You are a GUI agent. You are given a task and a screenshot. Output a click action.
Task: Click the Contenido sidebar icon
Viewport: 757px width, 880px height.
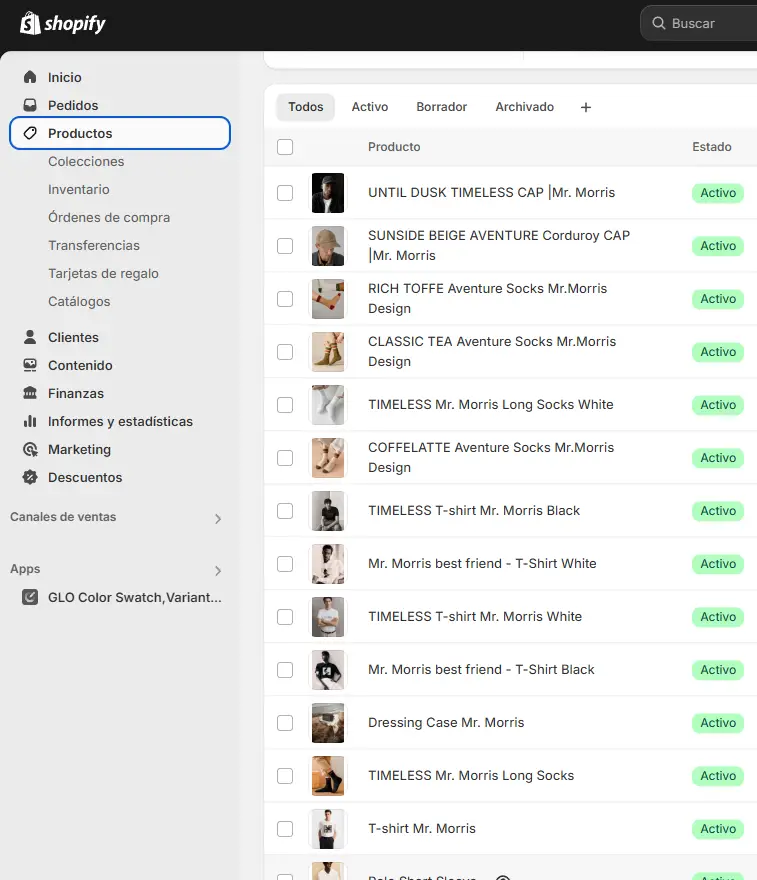point(30,365)
